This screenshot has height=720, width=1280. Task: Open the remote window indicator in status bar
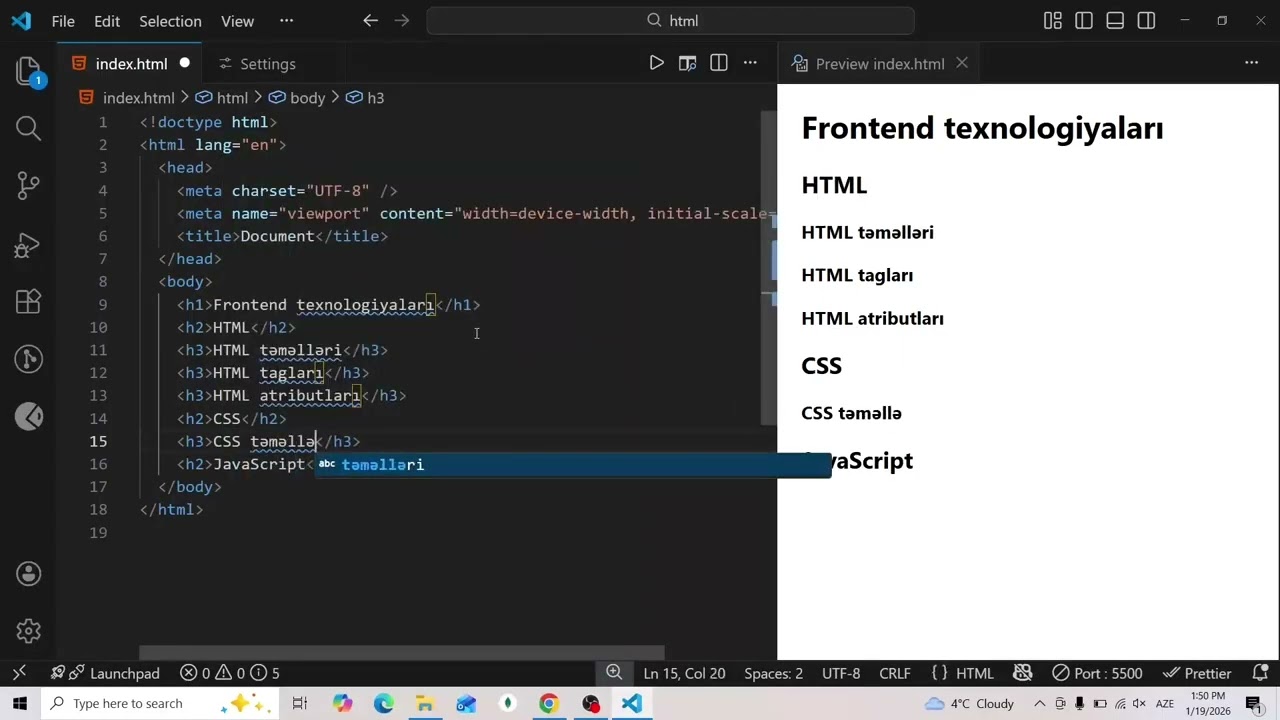19,673
